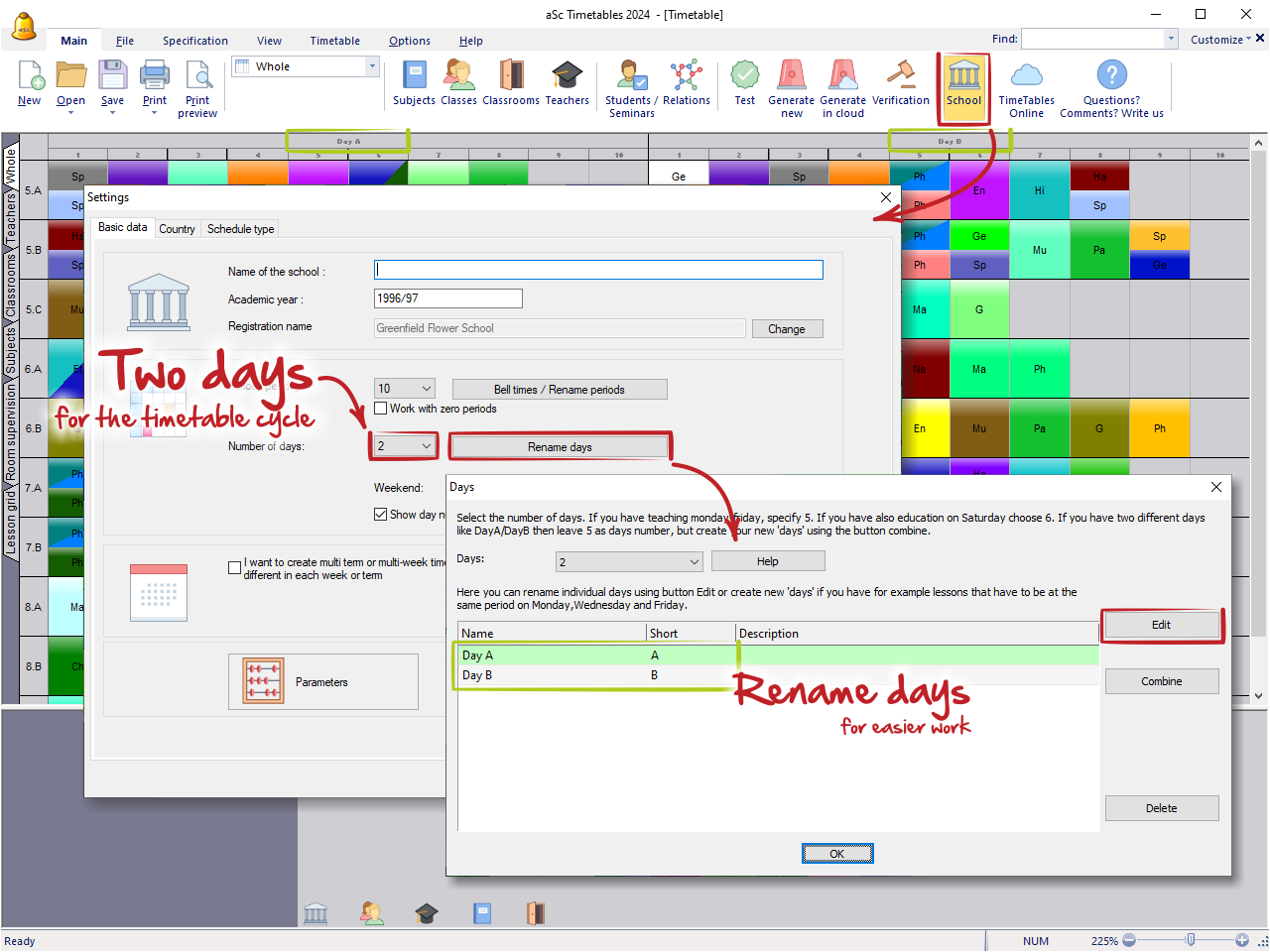Select the Basic data tab
The width and height of the screenshot is (1270, 952).
click(123, 227)
